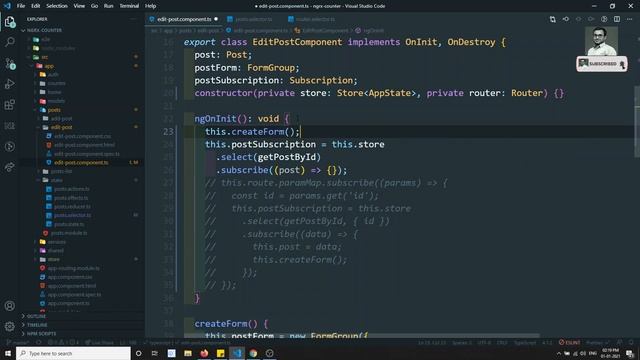Viewport: 640px width, 360px height.
Task: Open the Help menu
Action: (151, 6)
